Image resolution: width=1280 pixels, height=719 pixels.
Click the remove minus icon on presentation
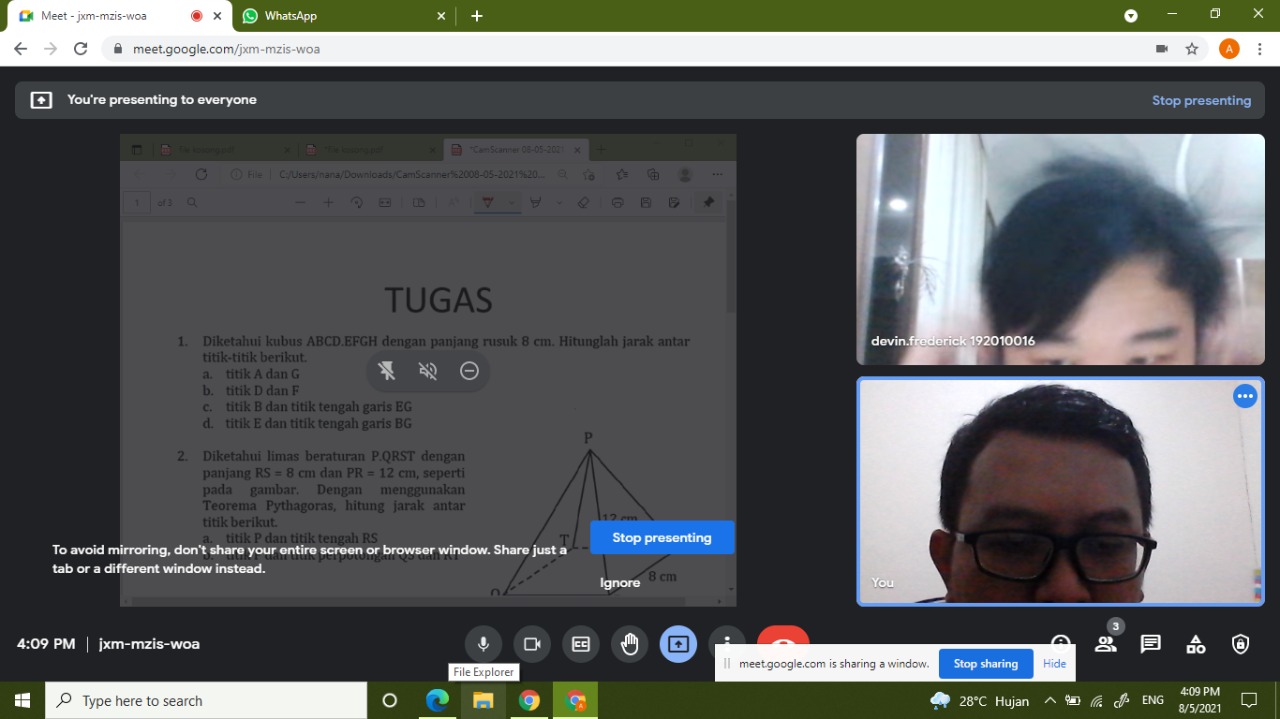pos(469,371)
